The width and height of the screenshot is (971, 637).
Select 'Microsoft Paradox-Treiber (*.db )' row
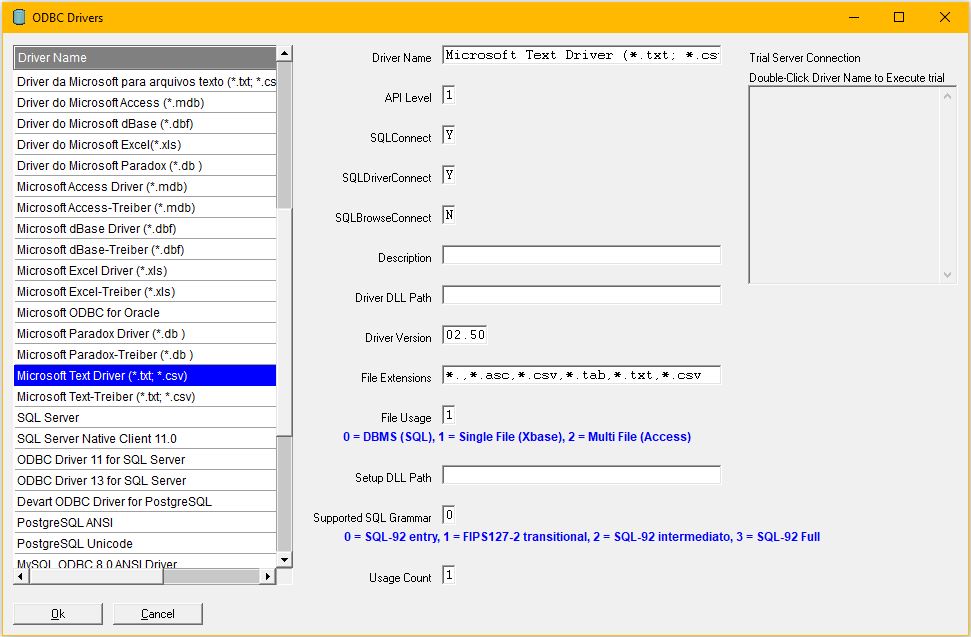145,355
